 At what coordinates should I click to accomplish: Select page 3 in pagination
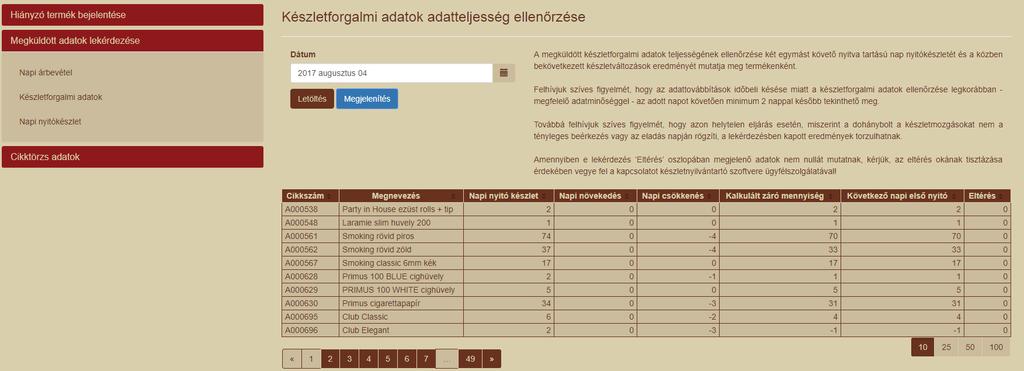[349, 359]
